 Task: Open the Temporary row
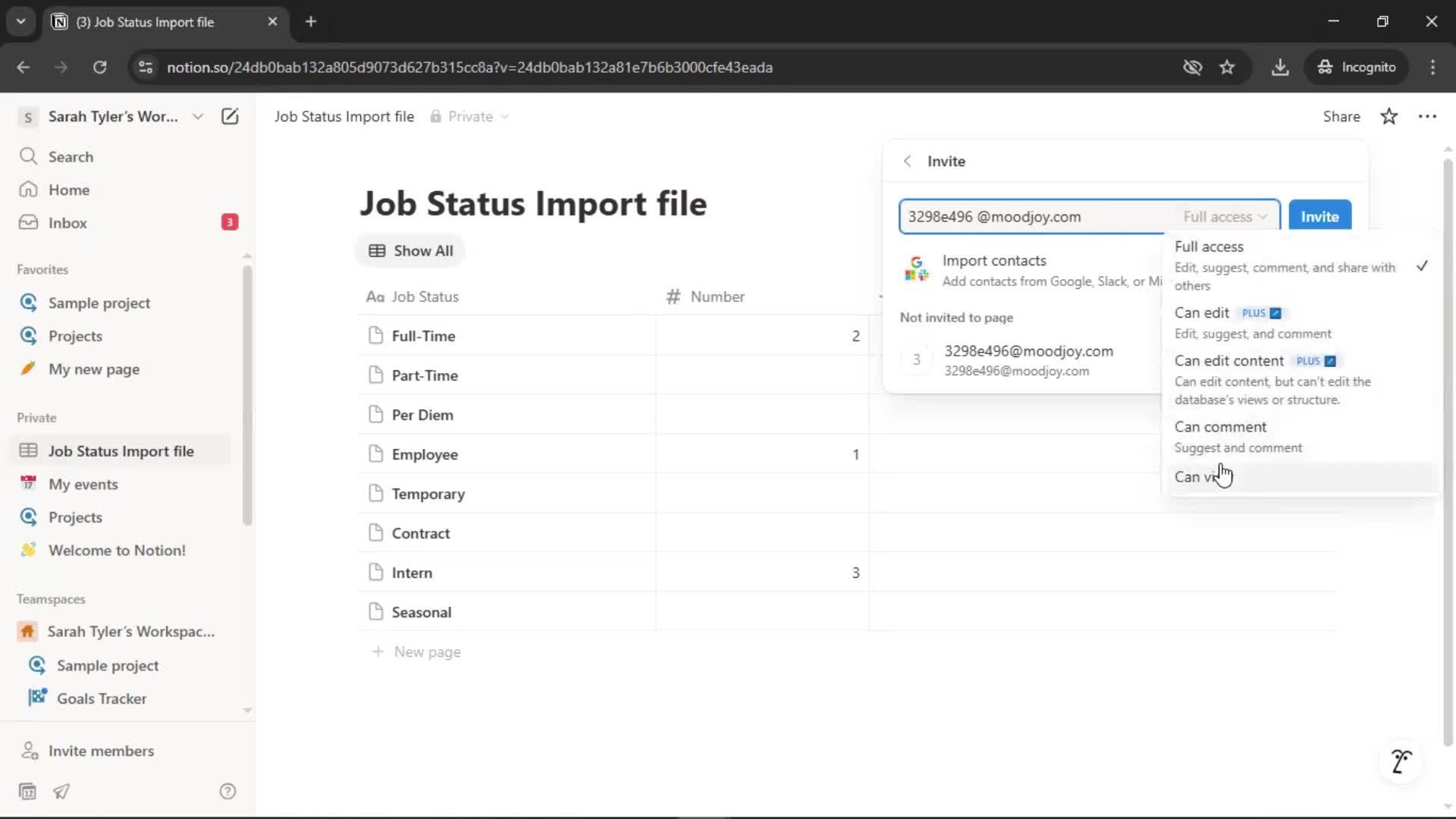tap(428, 494)
